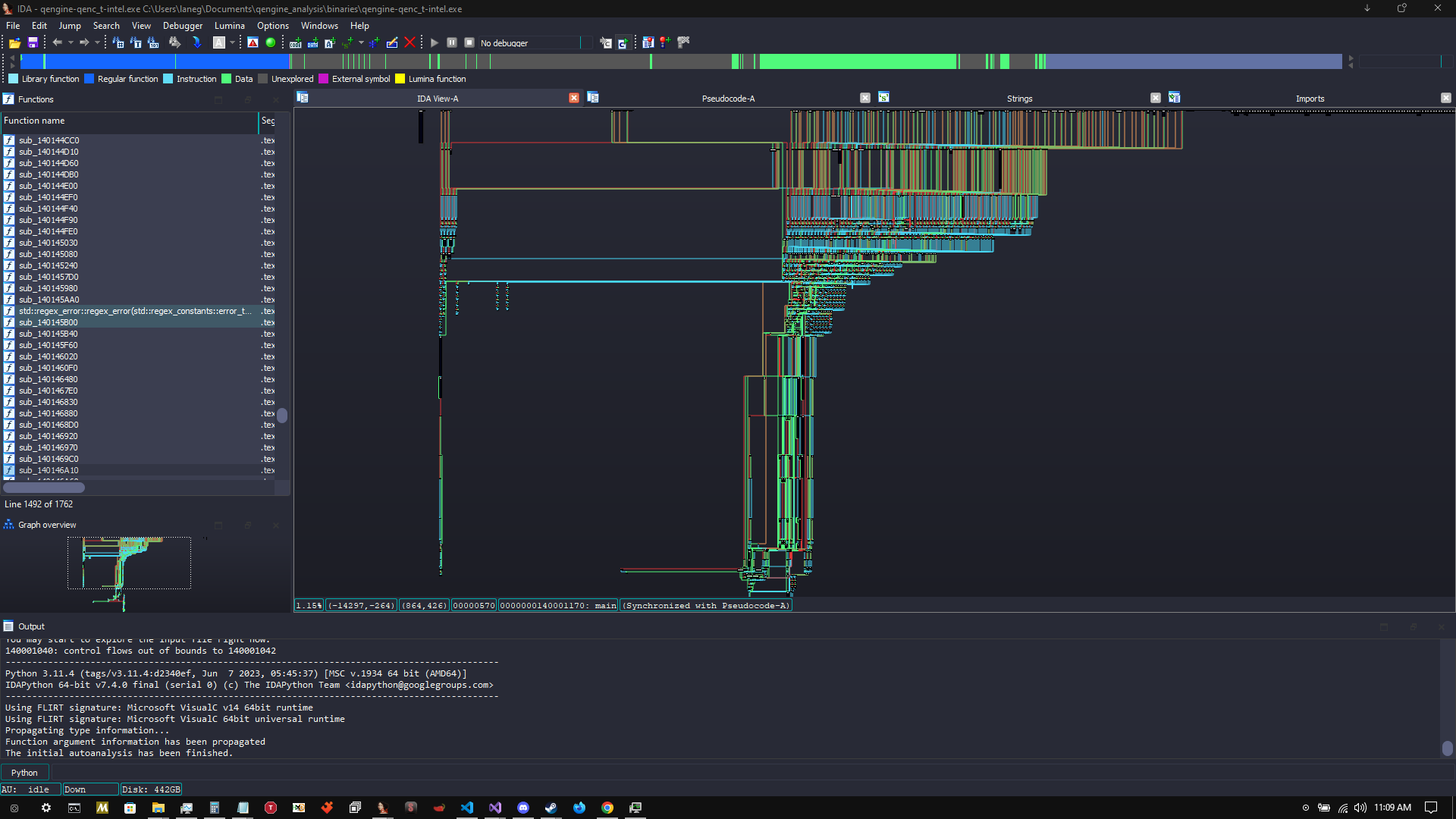Click the pause process button
Viewport: 1456px width, 819px height.
point(452,43)
